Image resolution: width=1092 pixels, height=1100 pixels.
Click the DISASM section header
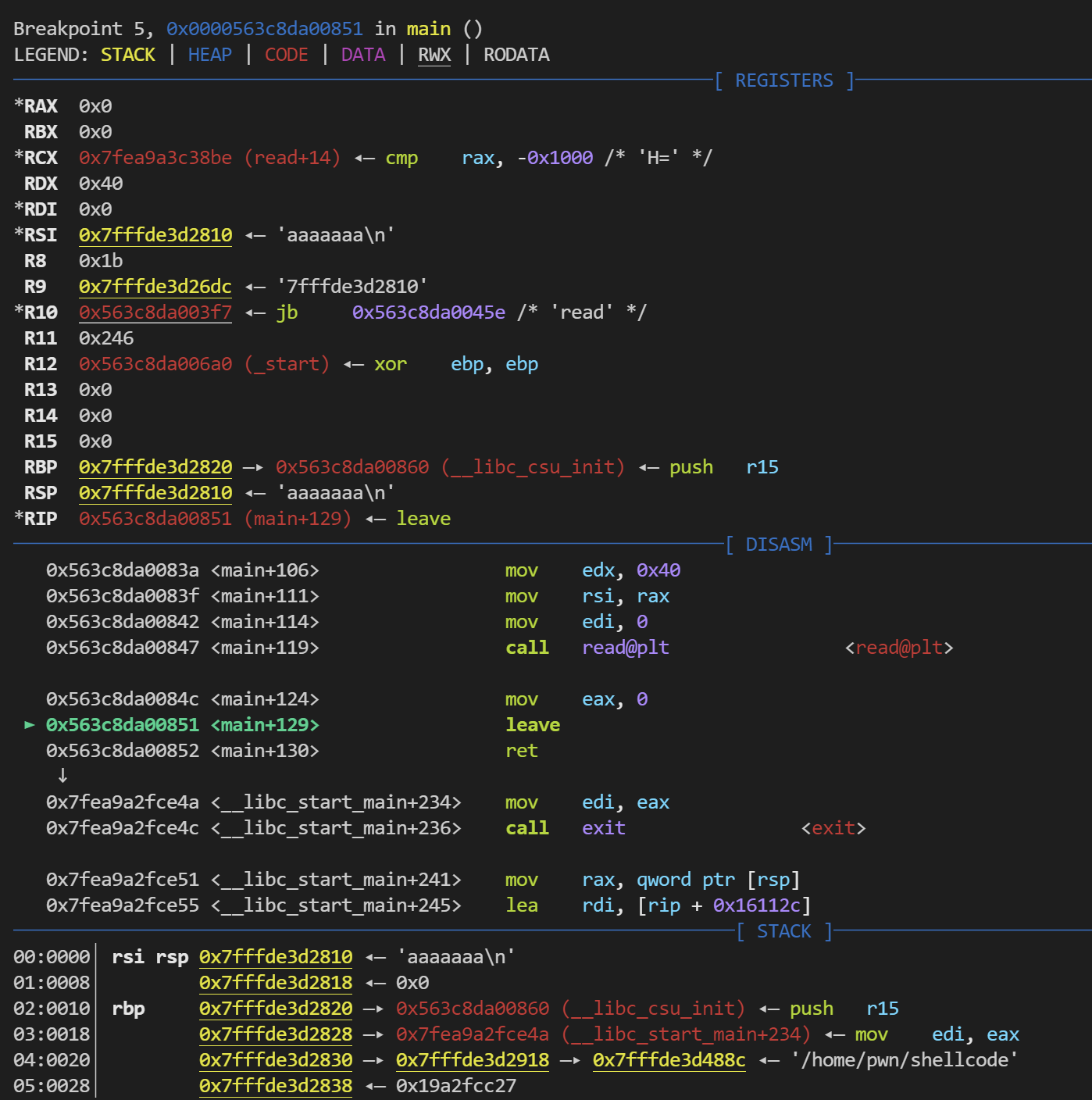(779, 545)
